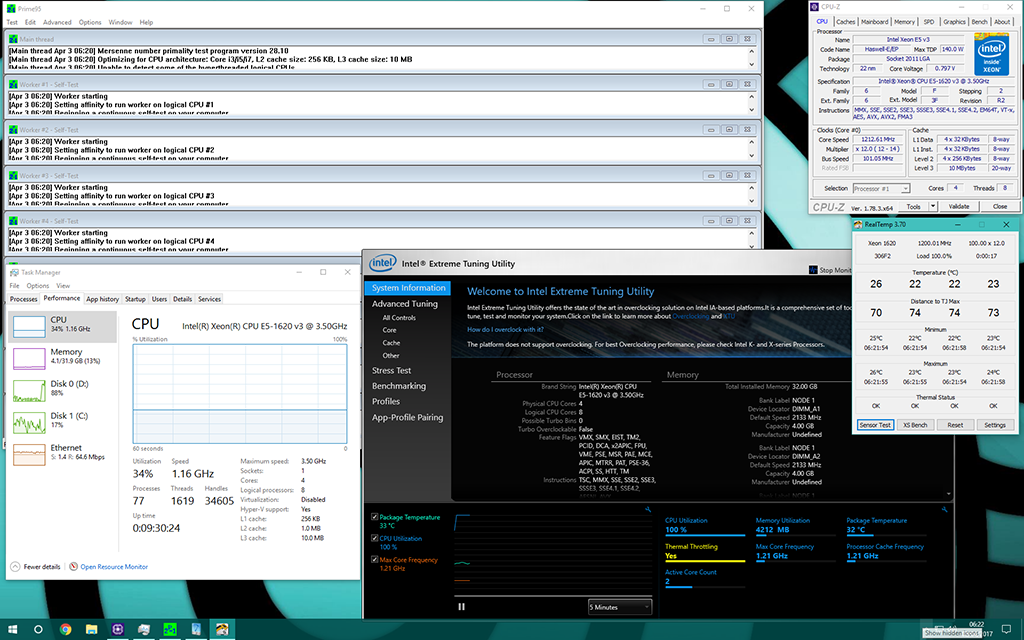This screenshot has width=1024, height=640.
Task: Click the Sensor Test button in RealTemp
Action: point(875,424)
